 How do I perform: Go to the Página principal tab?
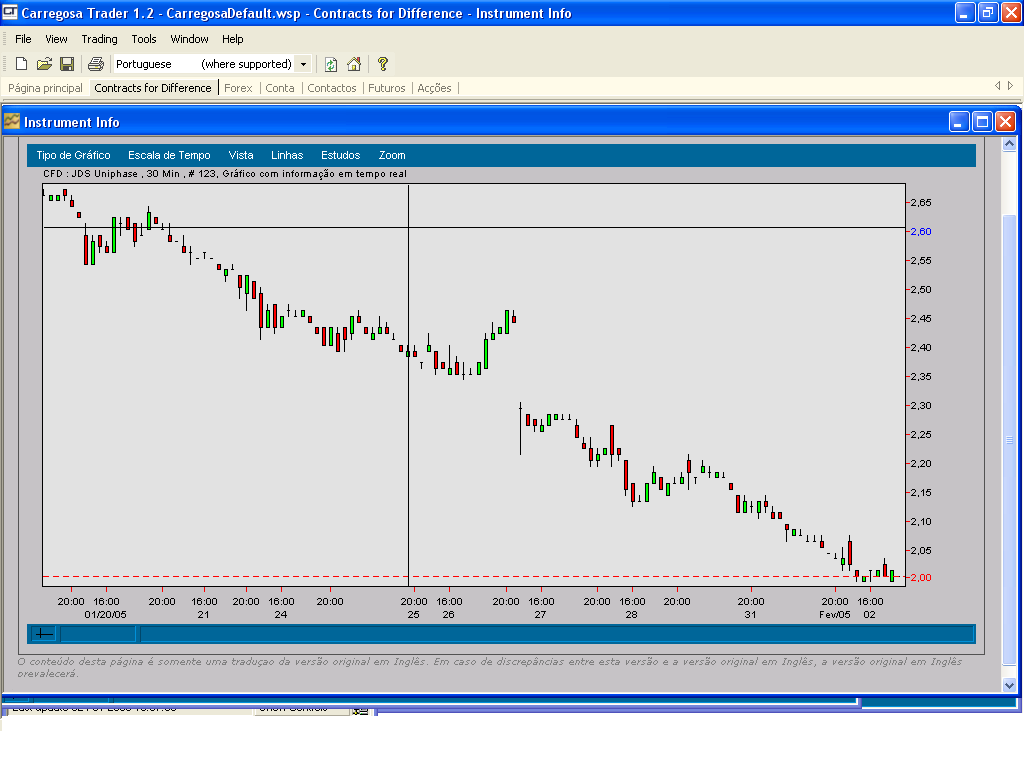tap(45, 88)
